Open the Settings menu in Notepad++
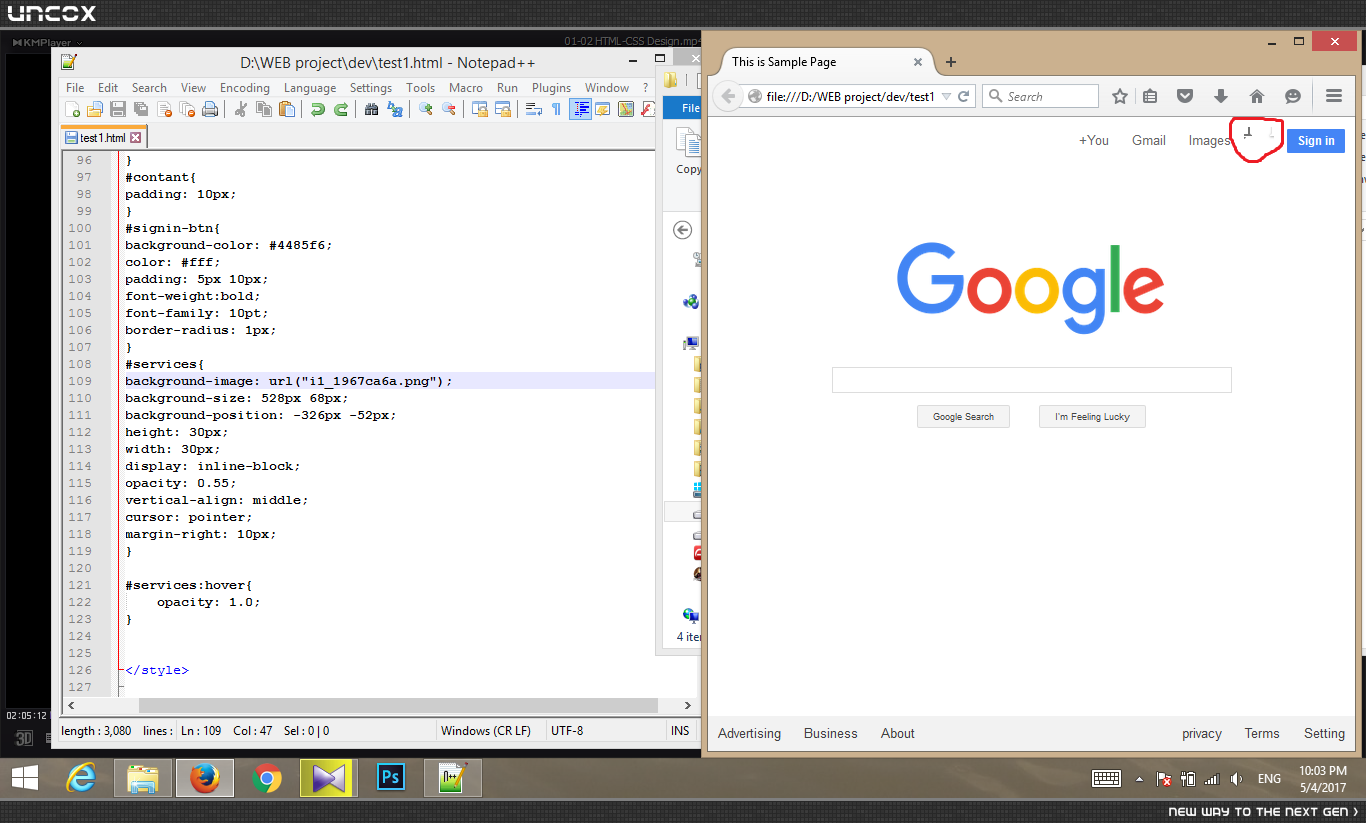1366x823 pixels. (x=371, y=88)
